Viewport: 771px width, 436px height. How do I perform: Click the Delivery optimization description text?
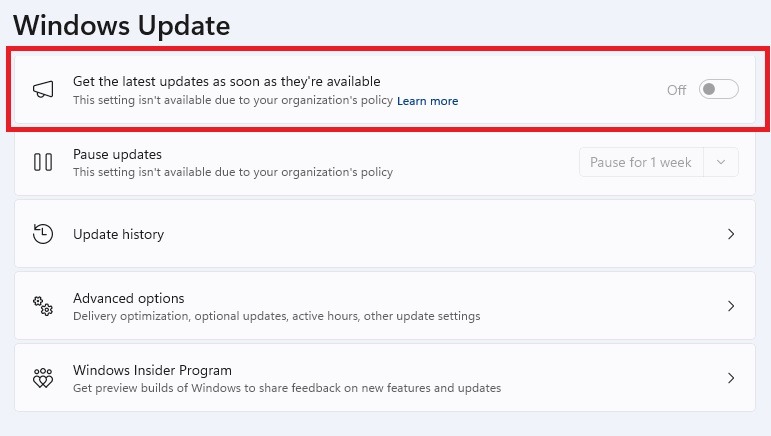coord(276,316)
